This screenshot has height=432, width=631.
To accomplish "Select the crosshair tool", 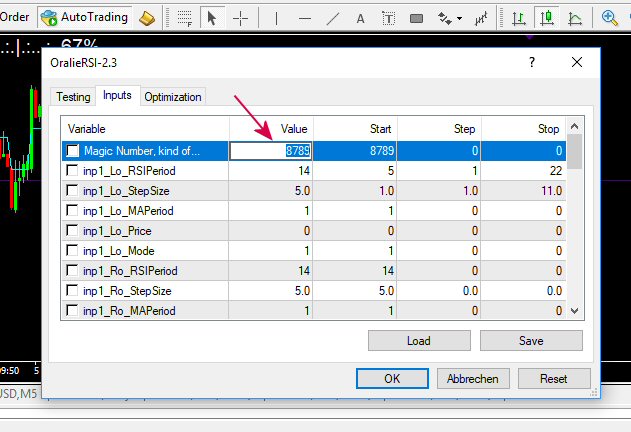I will [x=240, y=18].
